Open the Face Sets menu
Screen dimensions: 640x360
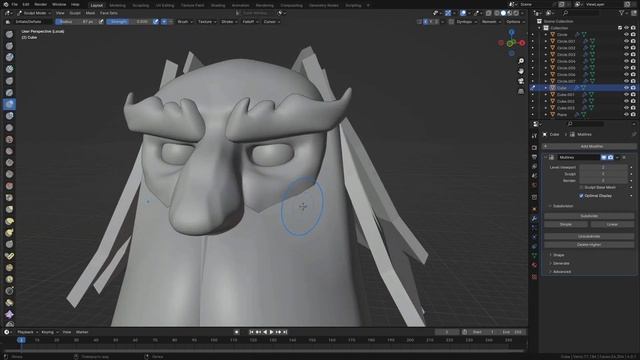pos(109,13)
